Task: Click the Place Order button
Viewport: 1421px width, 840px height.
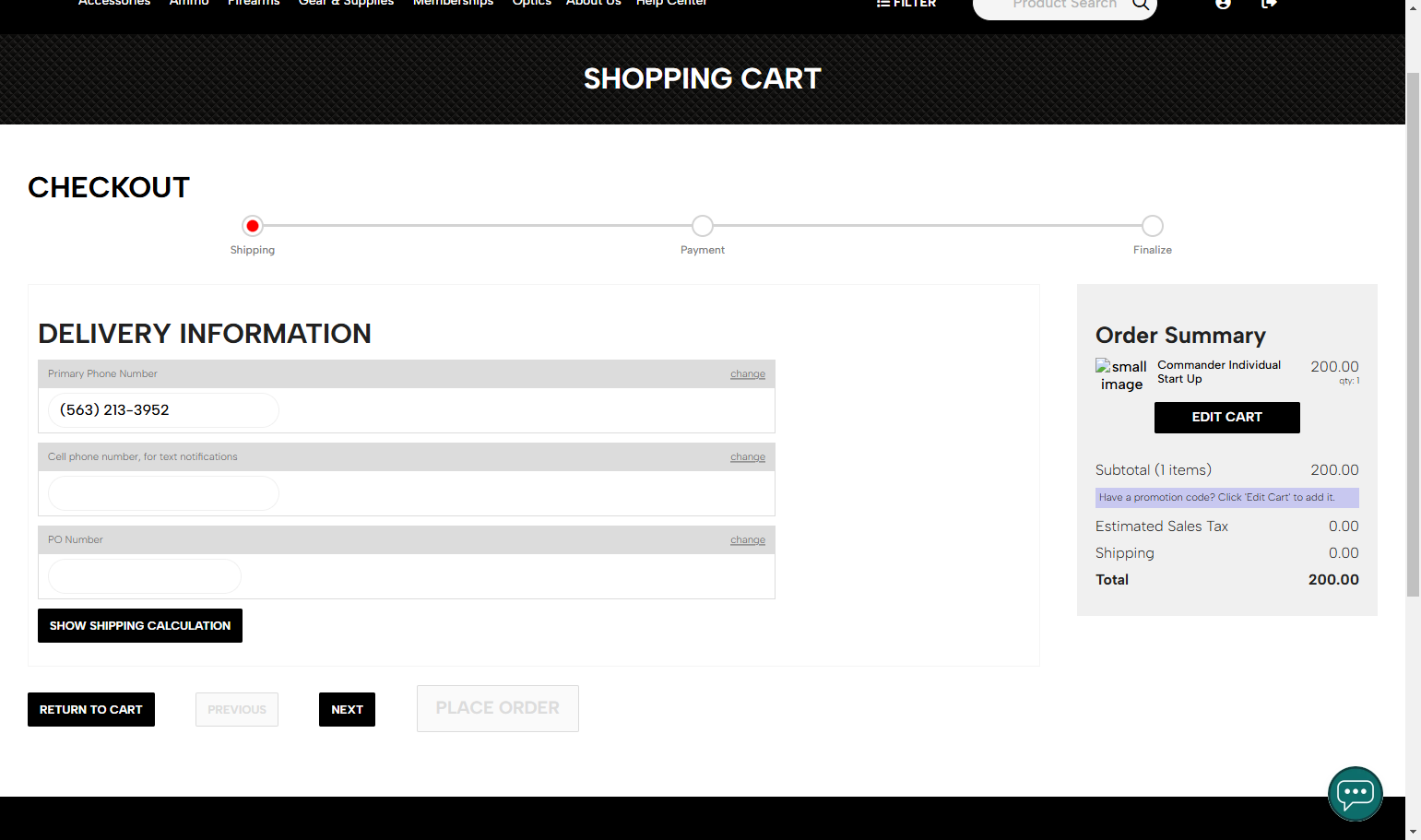Action: click(x=498, y=708)
